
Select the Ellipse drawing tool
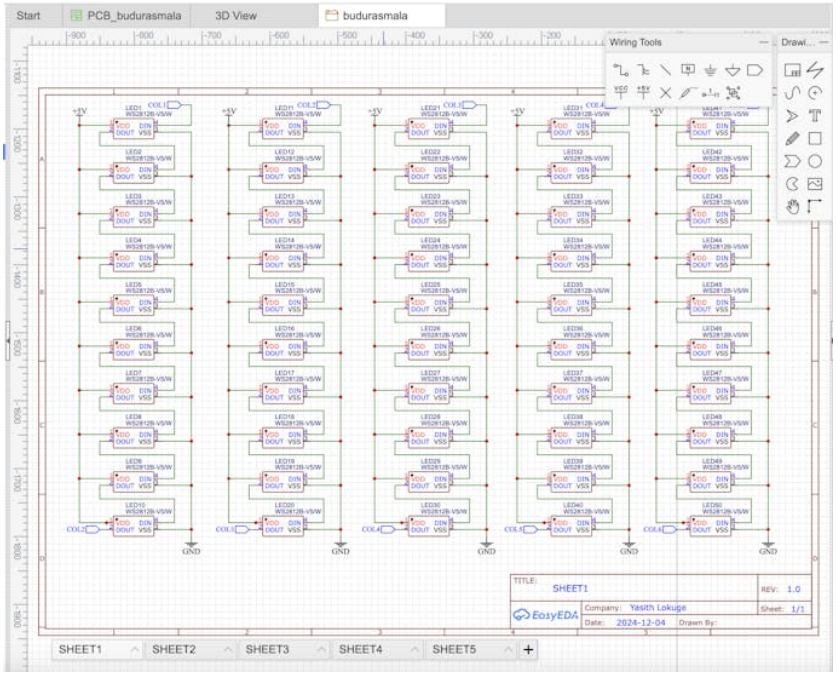[x=815, y=160]
